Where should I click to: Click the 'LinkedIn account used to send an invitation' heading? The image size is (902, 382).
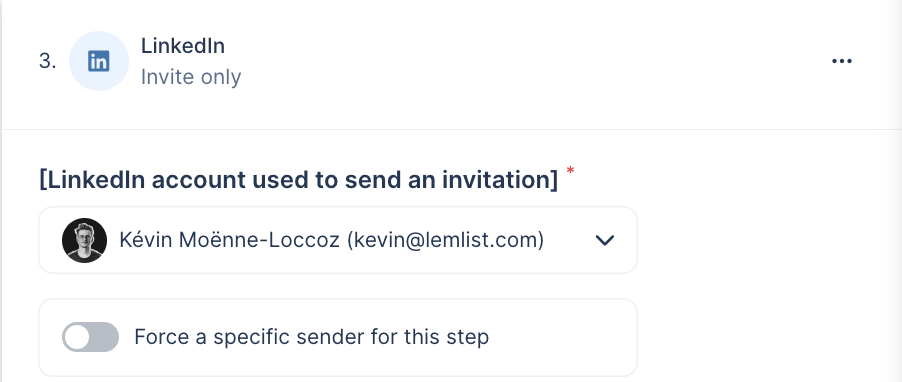tap(299, 179)
